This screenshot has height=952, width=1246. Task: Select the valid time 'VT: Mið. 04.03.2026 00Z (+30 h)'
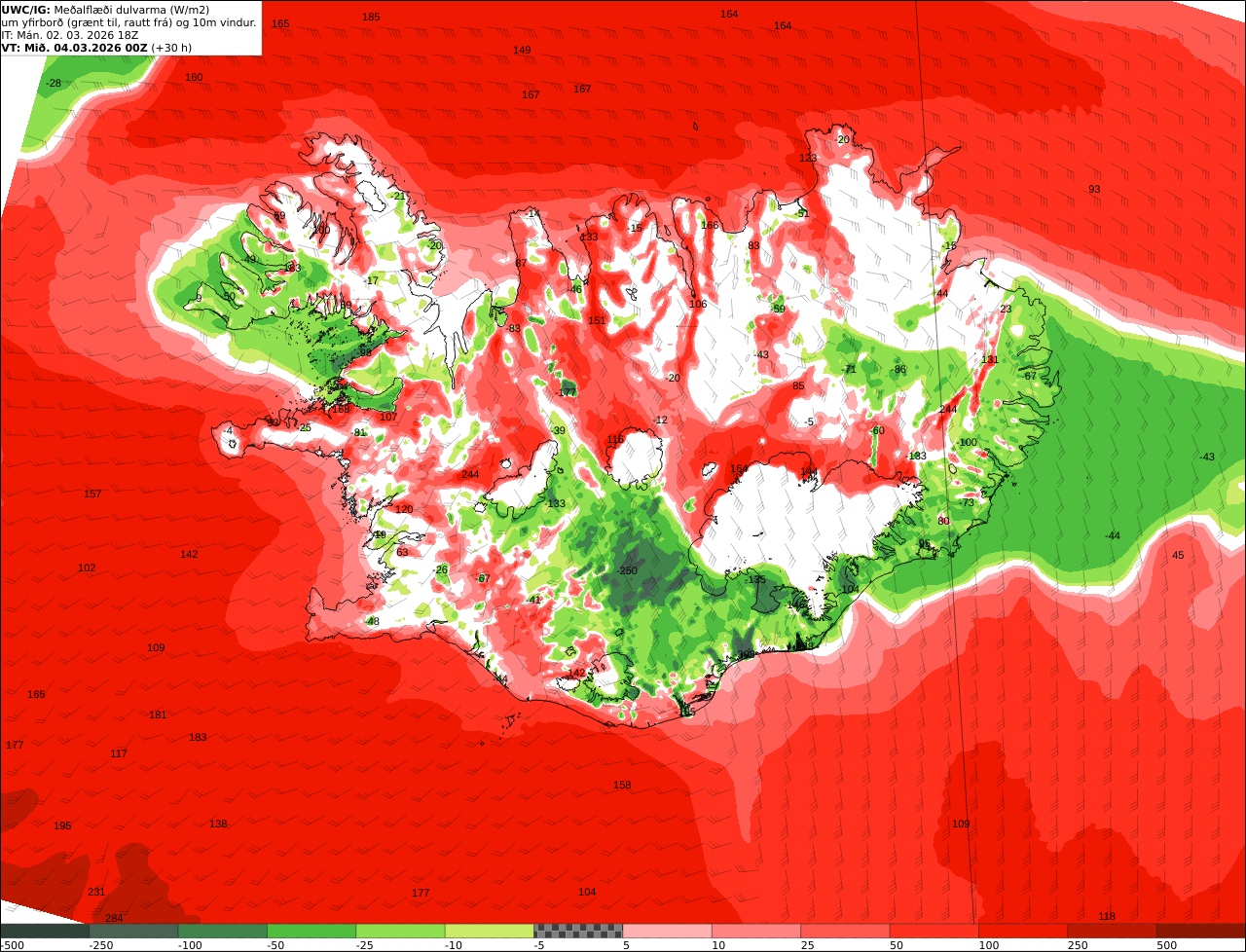(96, 47)
